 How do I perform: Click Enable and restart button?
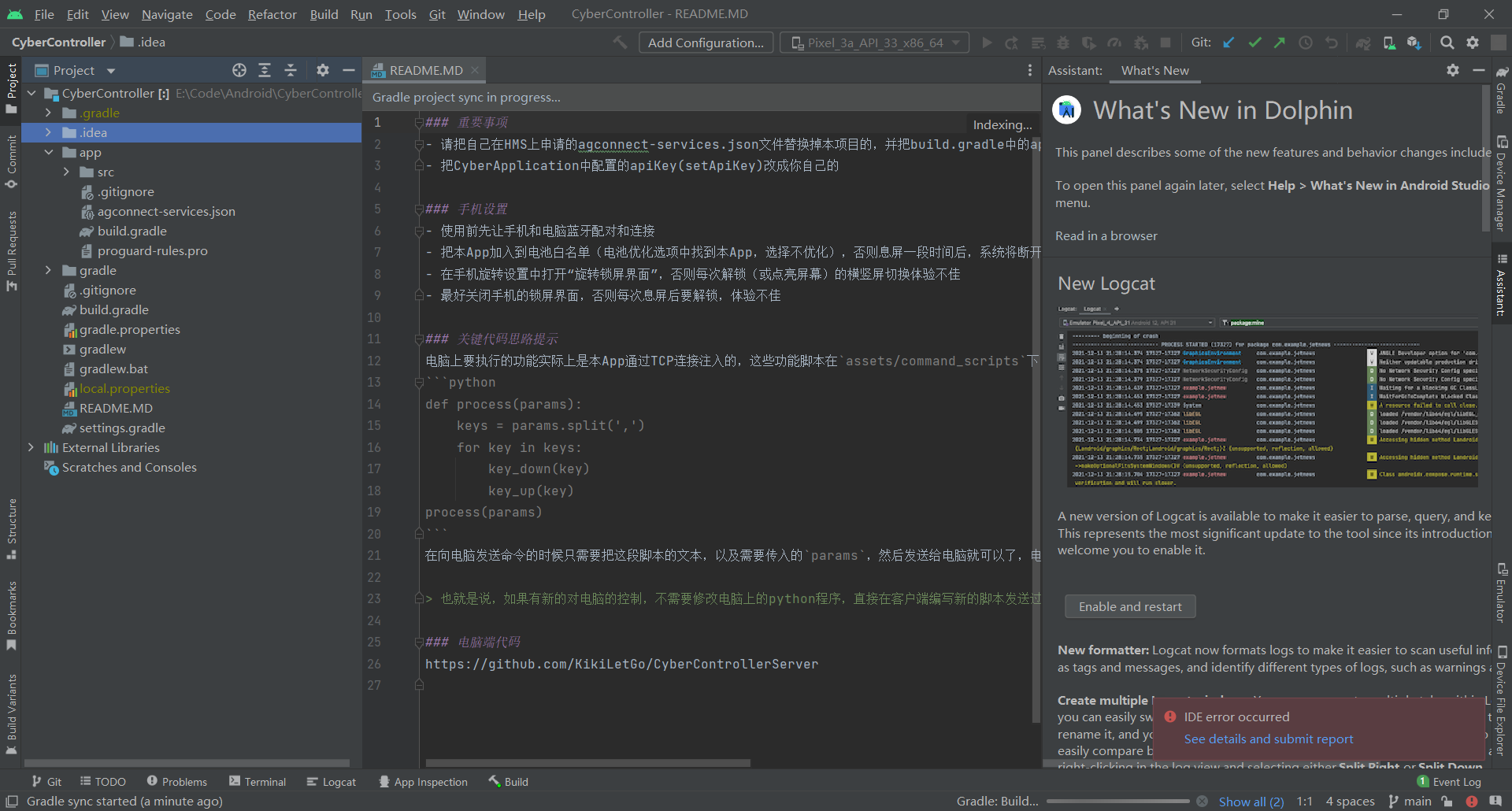pos(1130,606)
